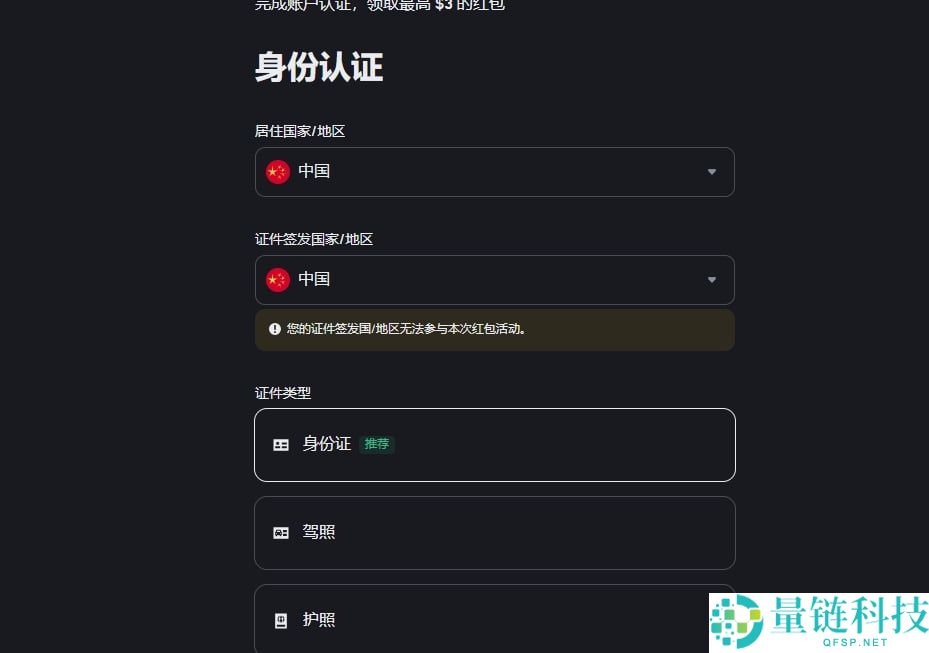Select 护照 as the document type
Image resolution: width=929 pixels, height=653 pixels.
coord(494,619)
